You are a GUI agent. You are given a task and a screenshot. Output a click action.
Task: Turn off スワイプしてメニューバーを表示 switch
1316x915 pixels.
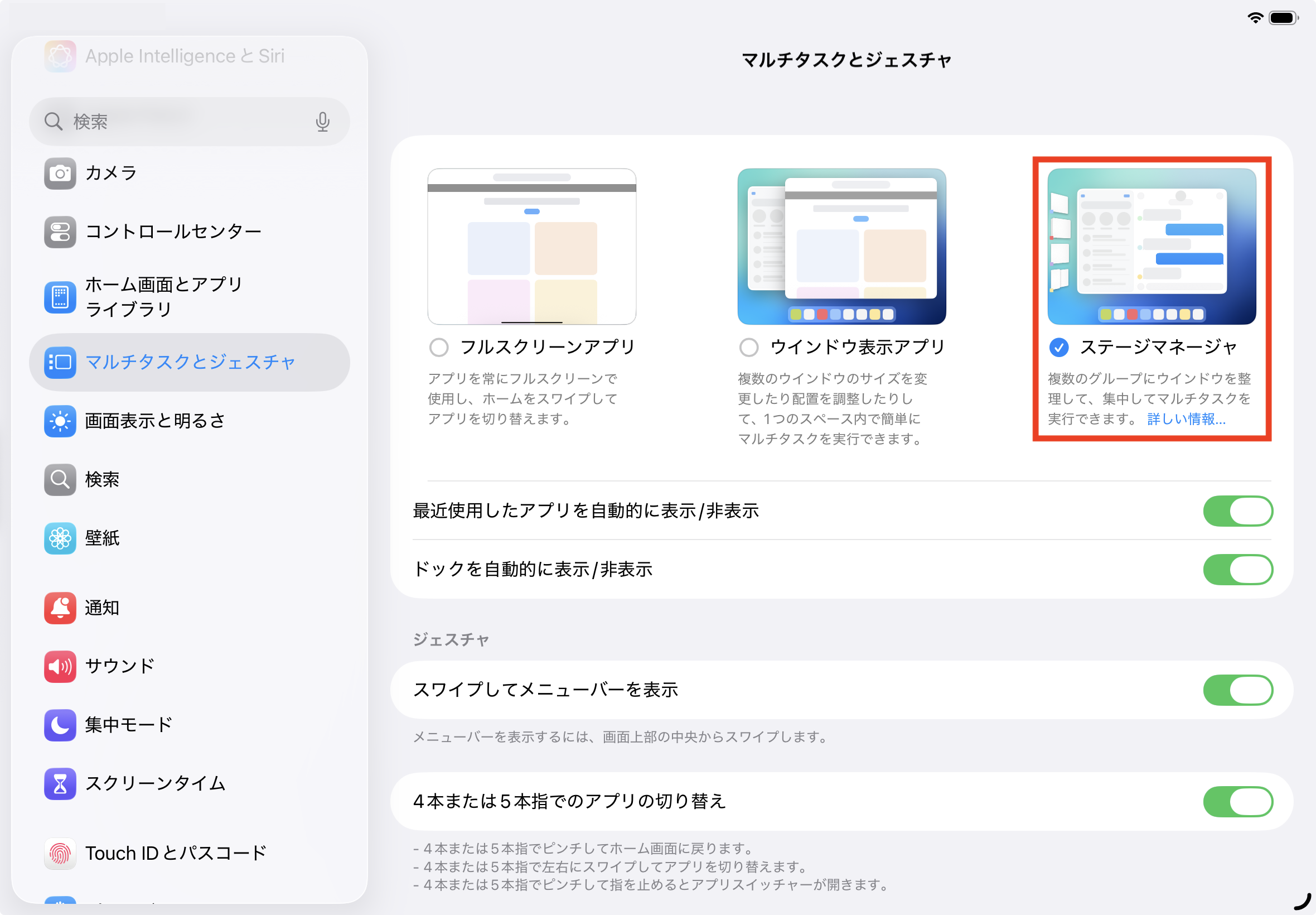[1237, 690]
